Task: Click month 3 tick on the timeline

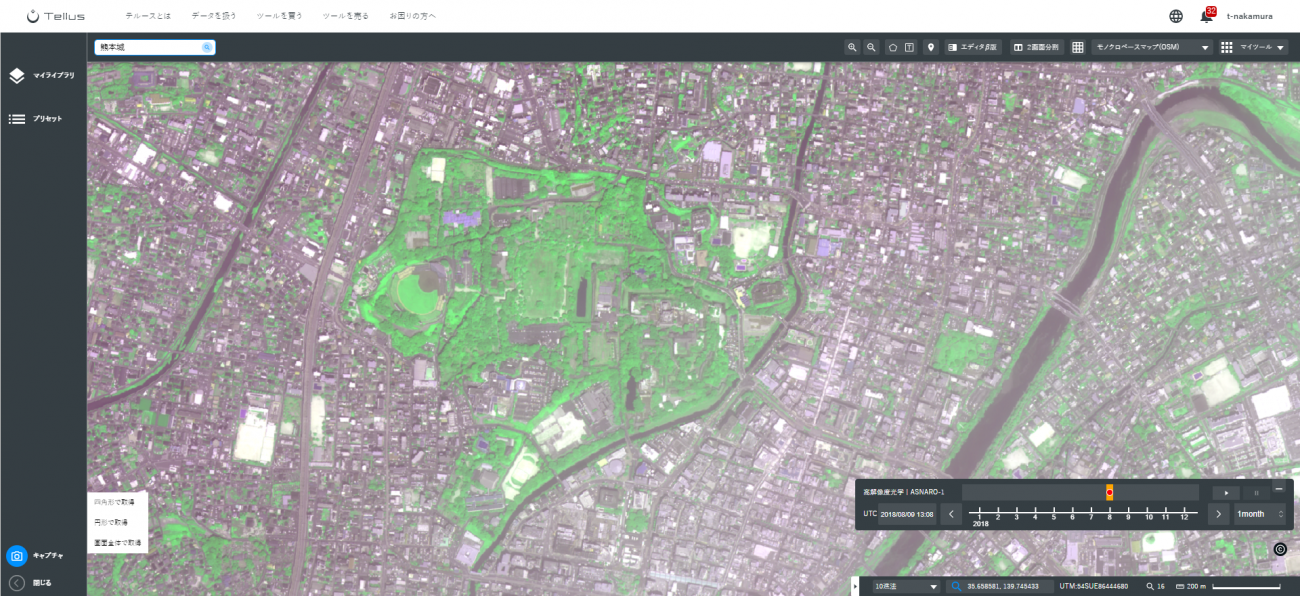Action: point(1017,516)
